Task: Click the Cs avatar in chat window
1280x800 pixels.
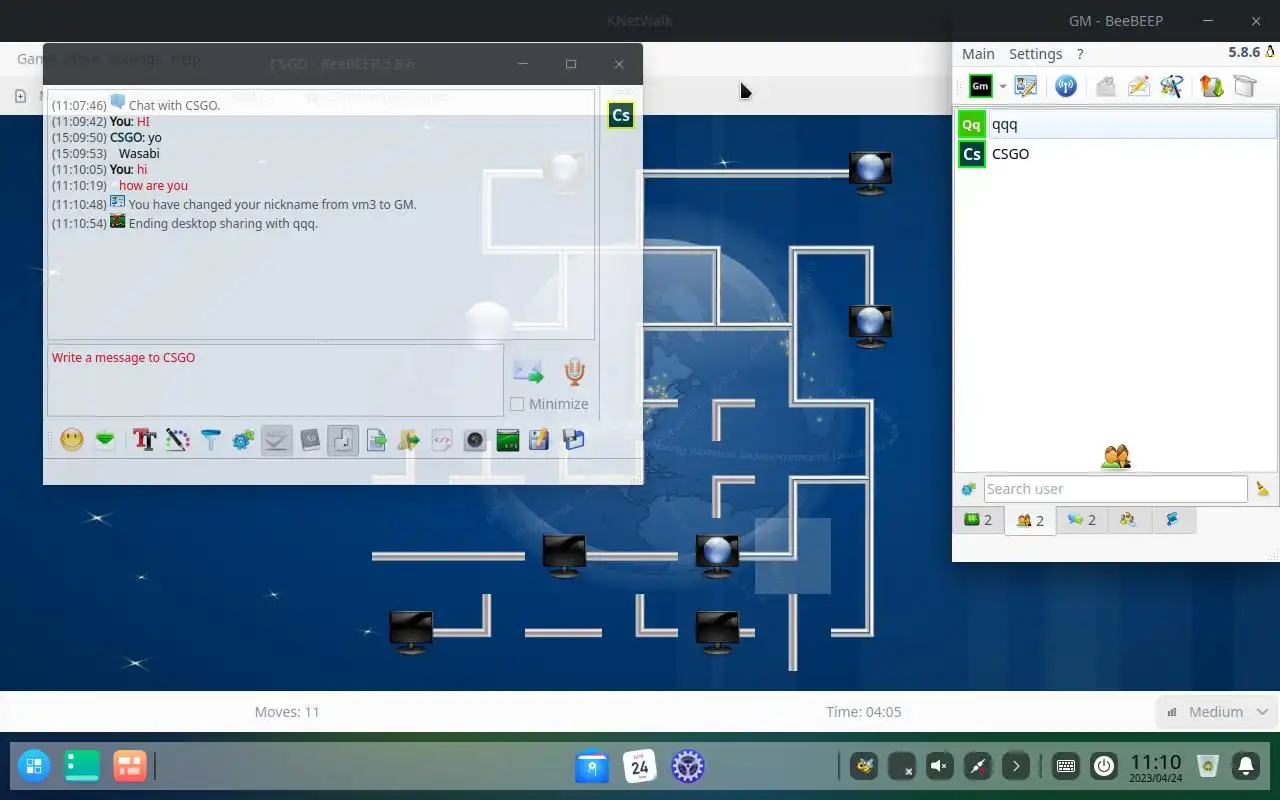Action: pyautogui.click(x=621, y=115)
